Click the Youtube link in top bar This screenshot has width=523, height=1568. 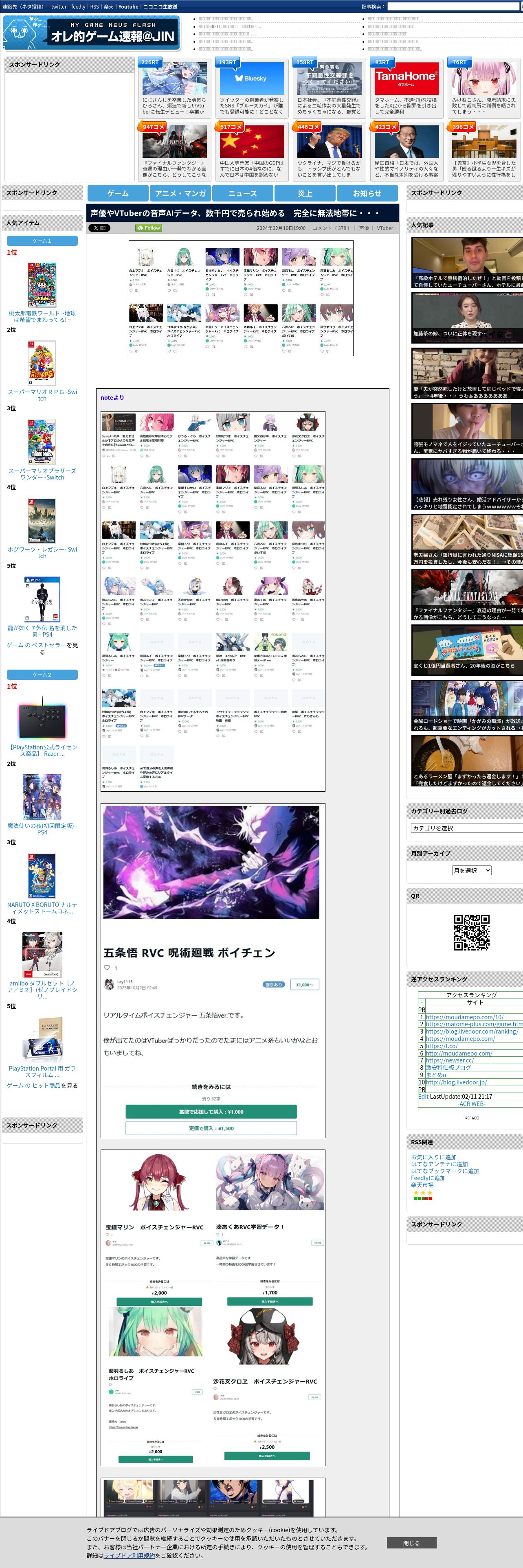(128, 7)
